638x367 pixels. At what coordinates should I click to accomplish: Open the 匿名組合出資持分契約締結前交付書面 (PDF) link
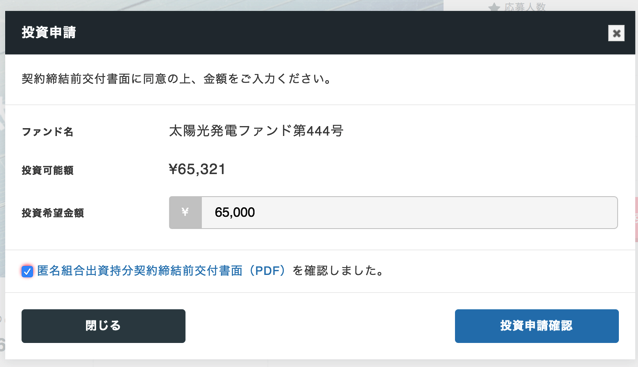click(162, 271)
